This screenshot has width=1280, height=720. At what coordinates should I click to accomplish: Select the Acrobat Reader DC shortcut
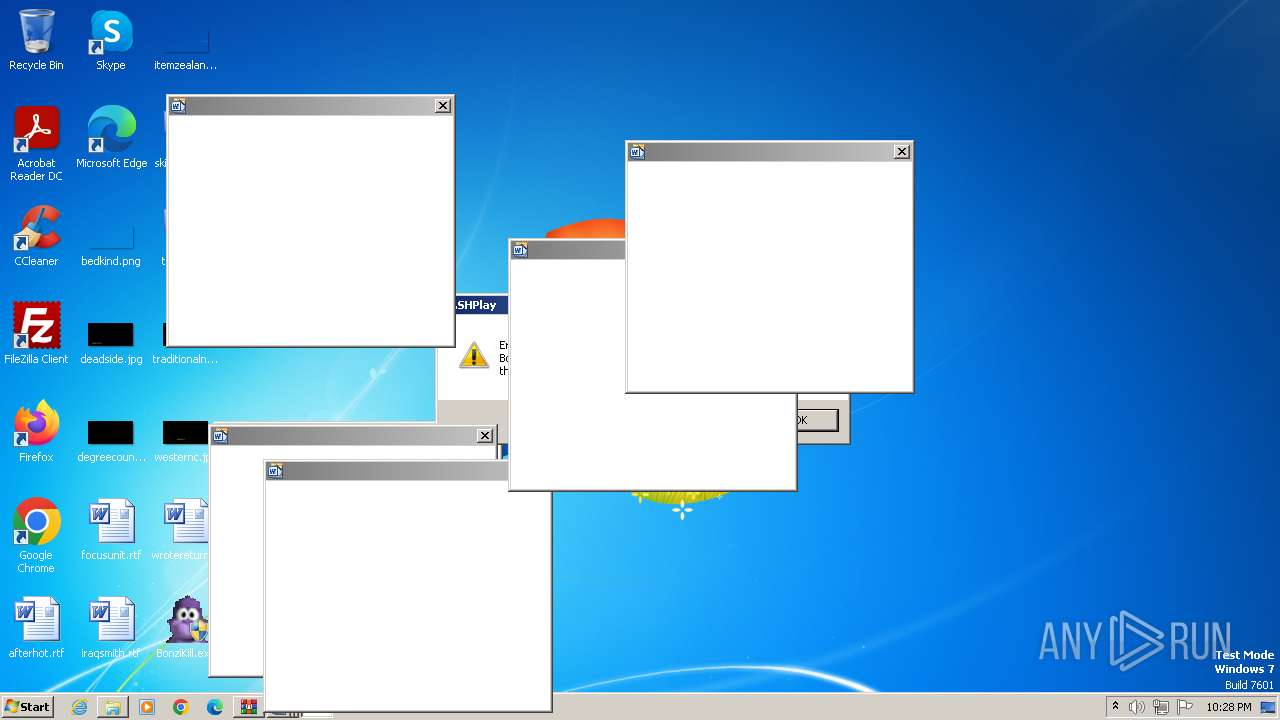click(x=36, y=144)
